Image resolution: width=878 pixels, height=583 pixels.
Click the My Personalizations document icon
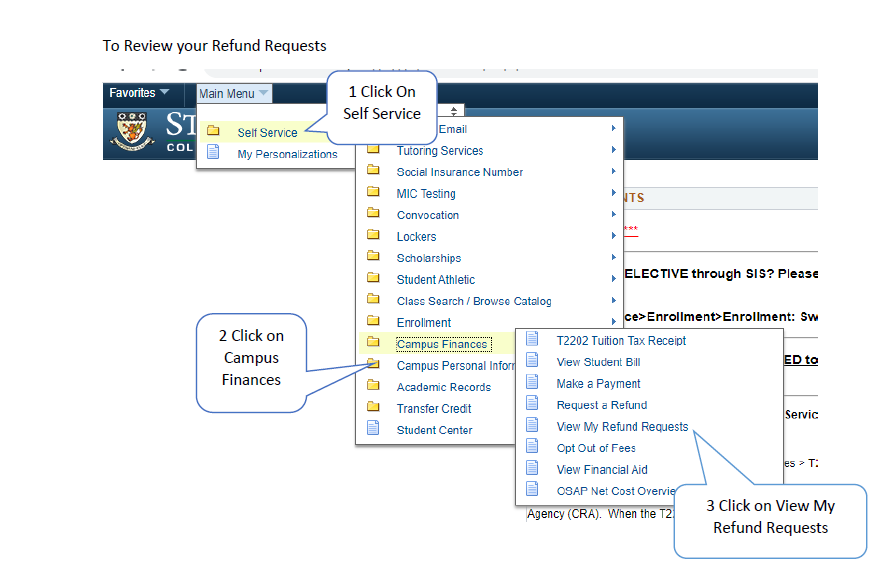213,152
